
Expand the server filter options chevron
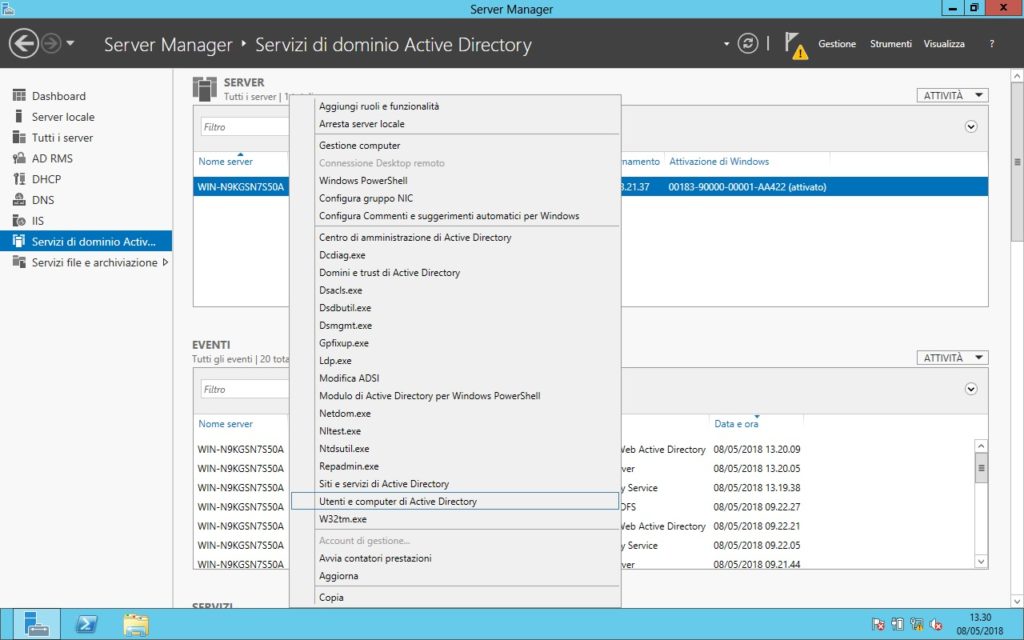[971, 127]
